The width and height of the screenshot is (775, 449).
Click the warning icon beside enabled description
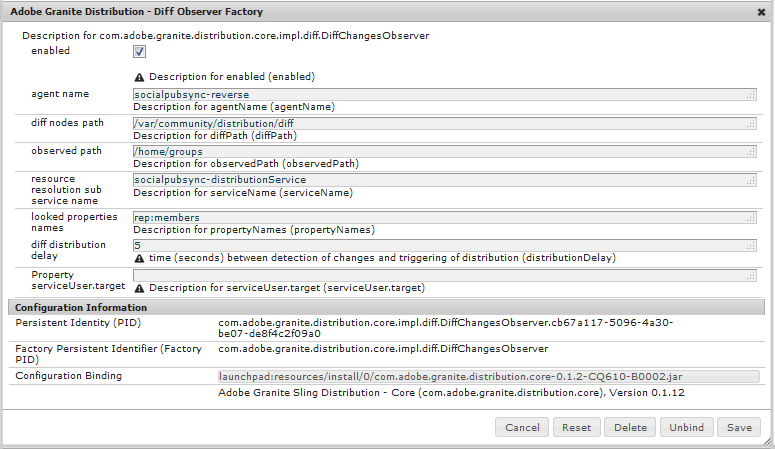pos(139,77)
